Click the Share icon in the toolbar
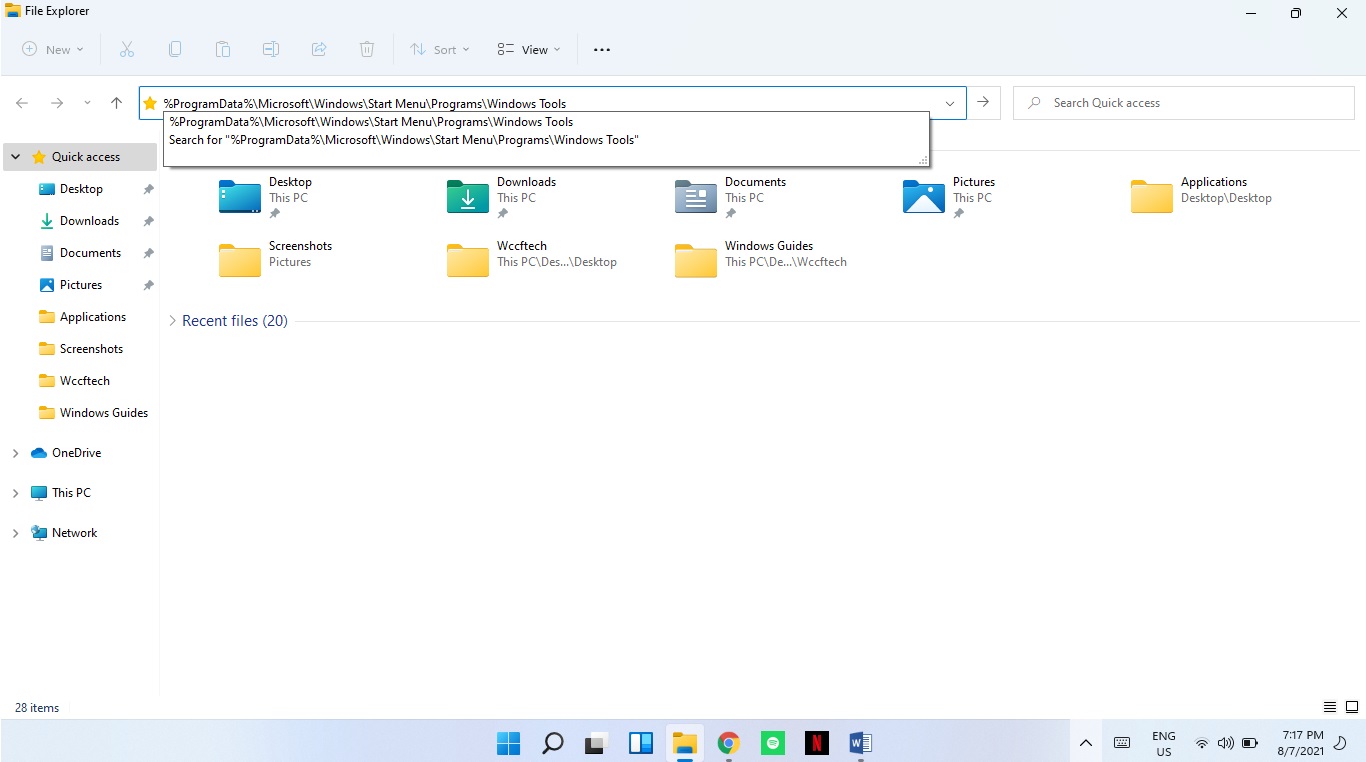This screenshot has height=762, width=1366. coord(318,49)
